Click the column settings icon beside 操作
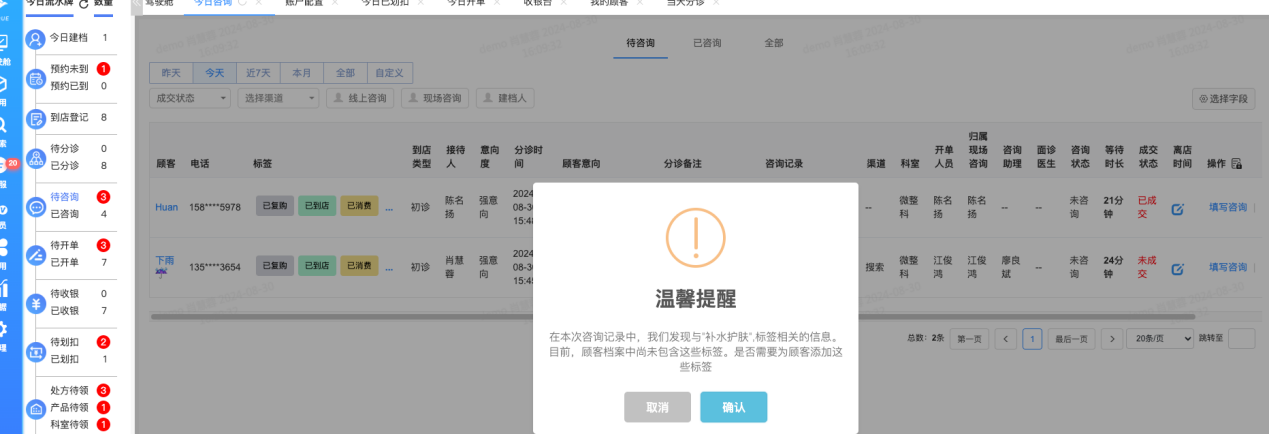Image resolution: width=1269 pixels, height=434 pixels. point(1236,164)
